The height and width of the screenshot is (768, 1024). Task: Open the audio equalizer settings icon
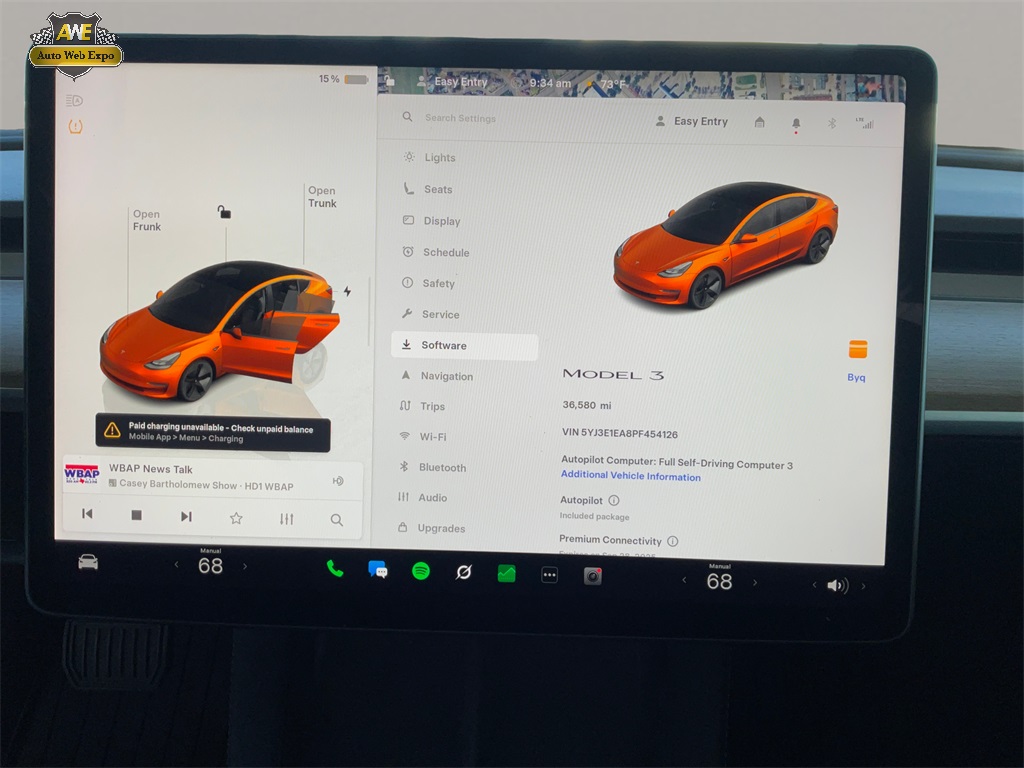(286, 519)
